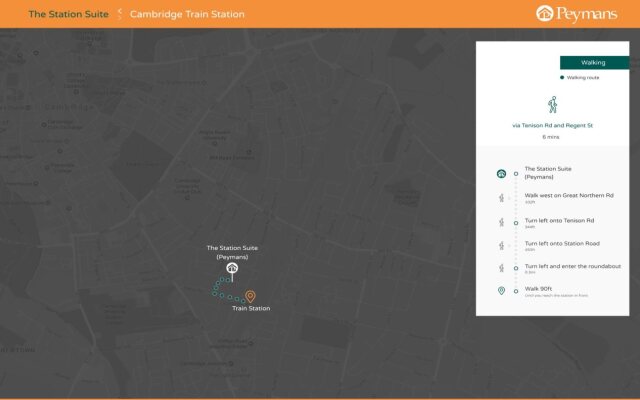This screenshot has width=640, height=400.
Task: Click the 'Walking route' legend label
Action: [583, 78]
